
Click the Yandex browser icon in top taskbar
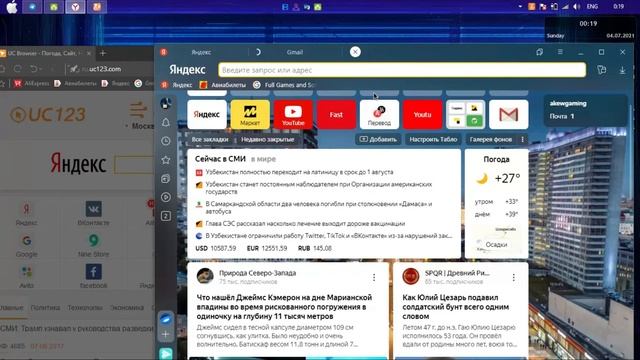tap(75, 7)
